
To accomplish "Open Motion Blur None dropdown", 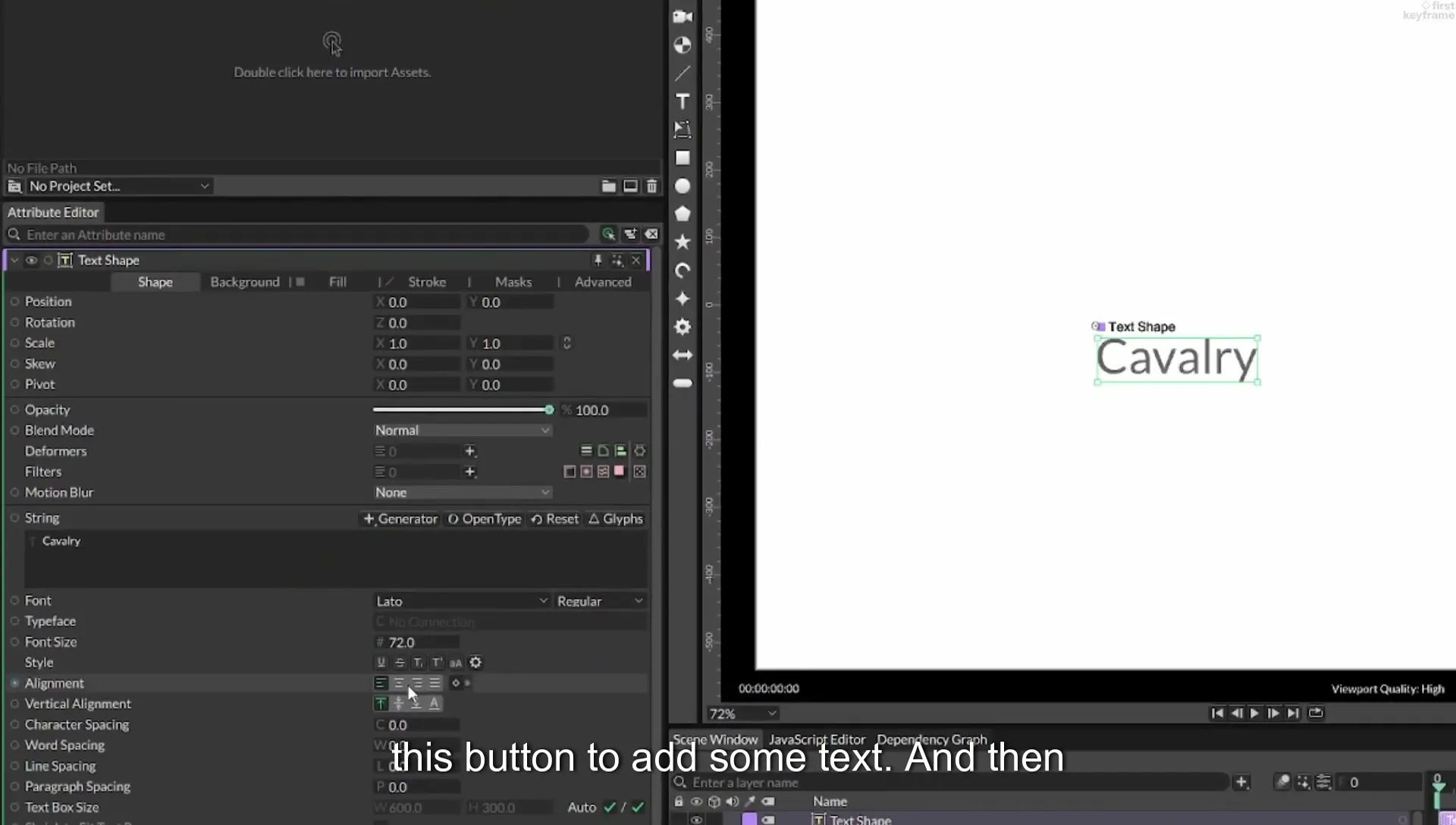I will click(462, 492).
